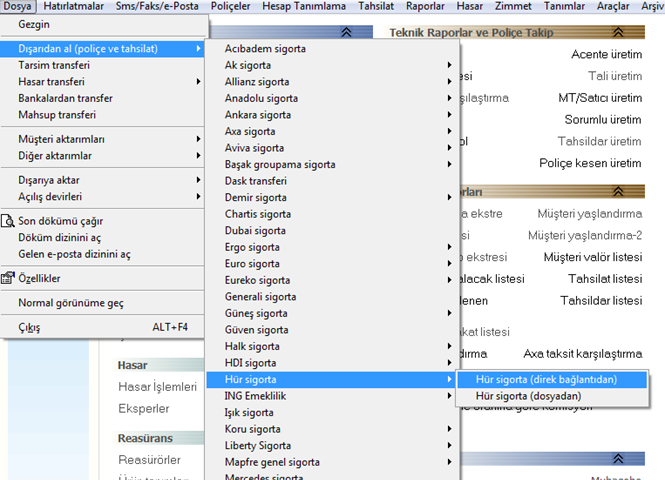Click the Özellikler properties icon

pyautogui.click(x=9, y=278)
